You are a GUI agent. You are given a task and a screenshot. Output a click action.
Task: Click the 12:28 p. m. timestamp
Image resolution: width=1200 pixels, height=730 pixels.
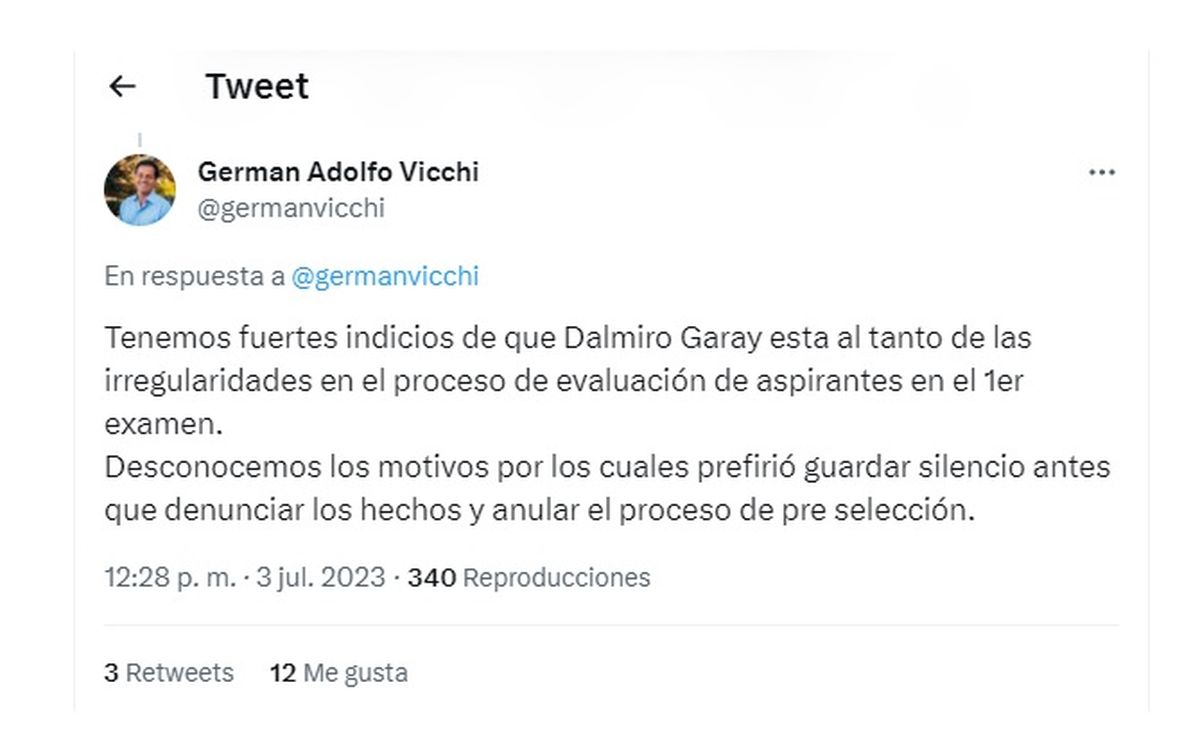pos(170,577)
